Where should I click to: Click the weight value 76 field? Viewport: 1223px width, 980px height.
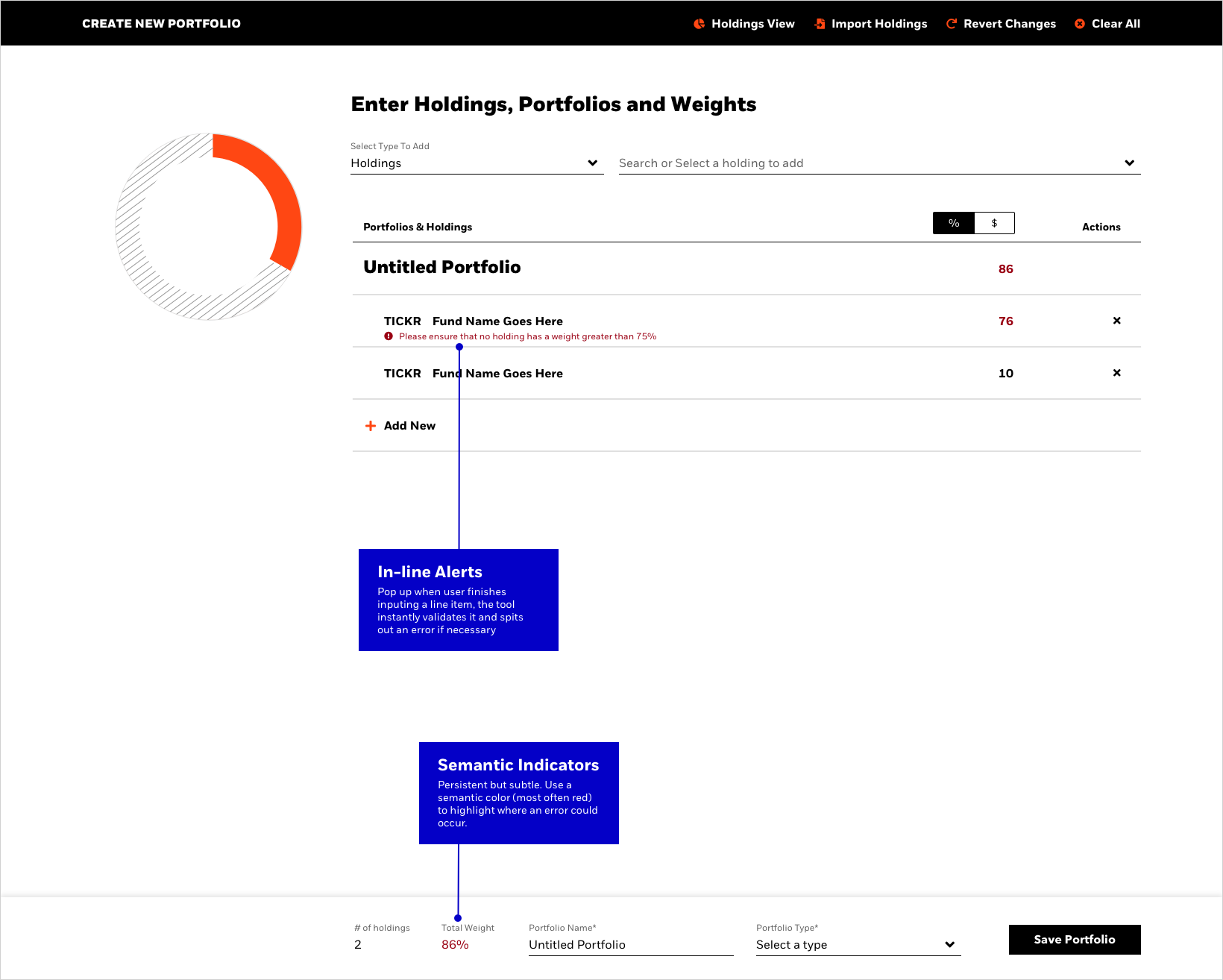coord(1005,321)
